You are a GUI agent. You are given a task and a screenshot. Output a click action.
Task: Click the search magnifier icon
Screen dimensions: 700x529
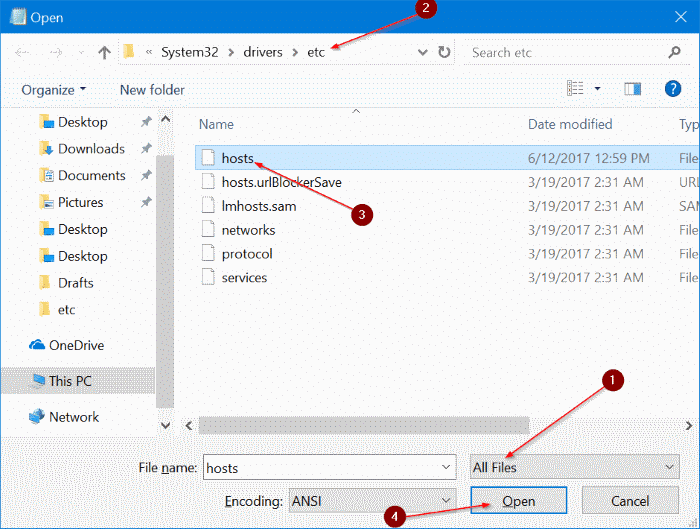[x=674, y=52]
